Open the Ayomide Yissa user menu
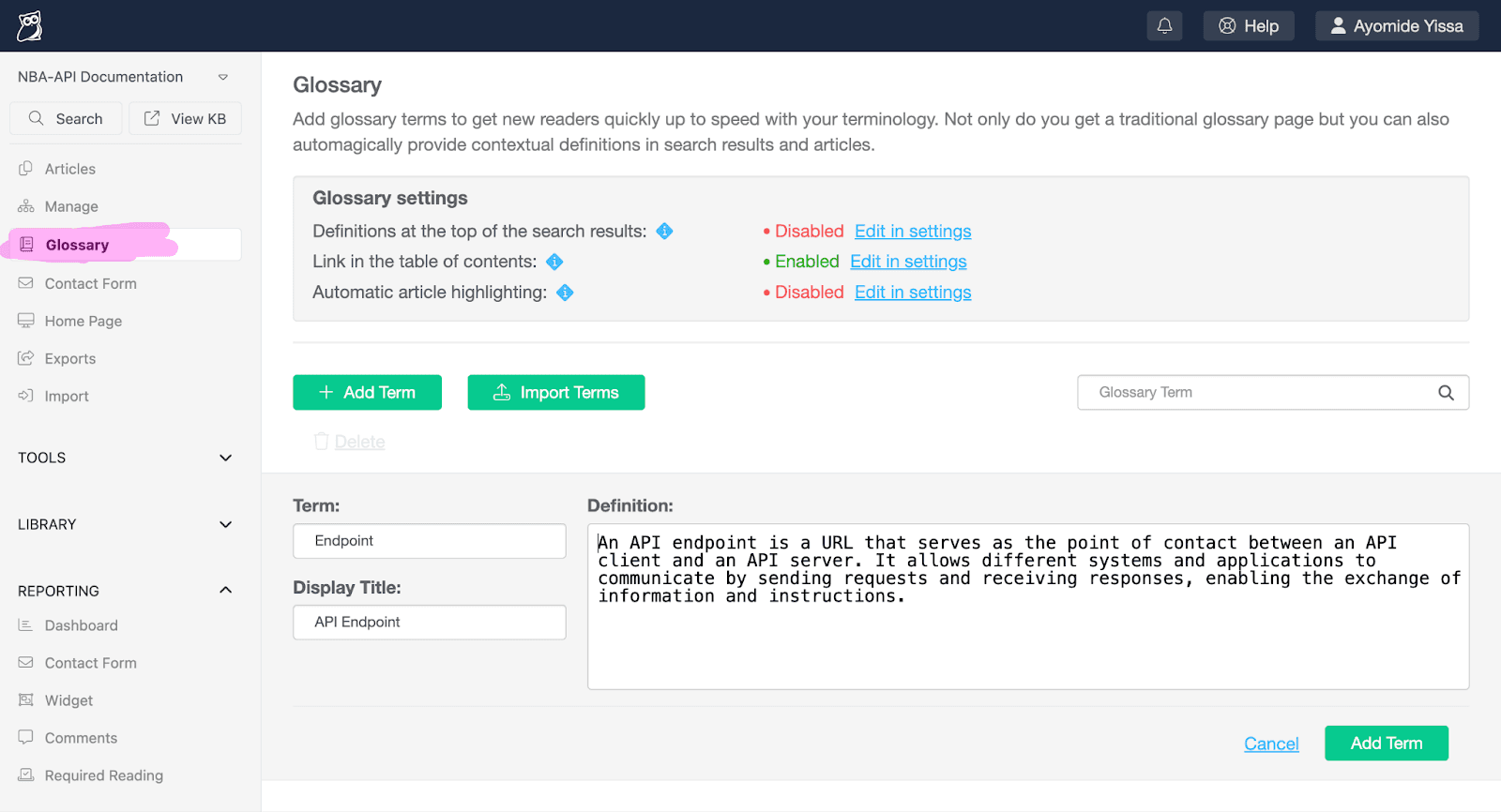The height and width of the screenshot is (812, 1501). pyautogui.click(x=1397, y=26)
